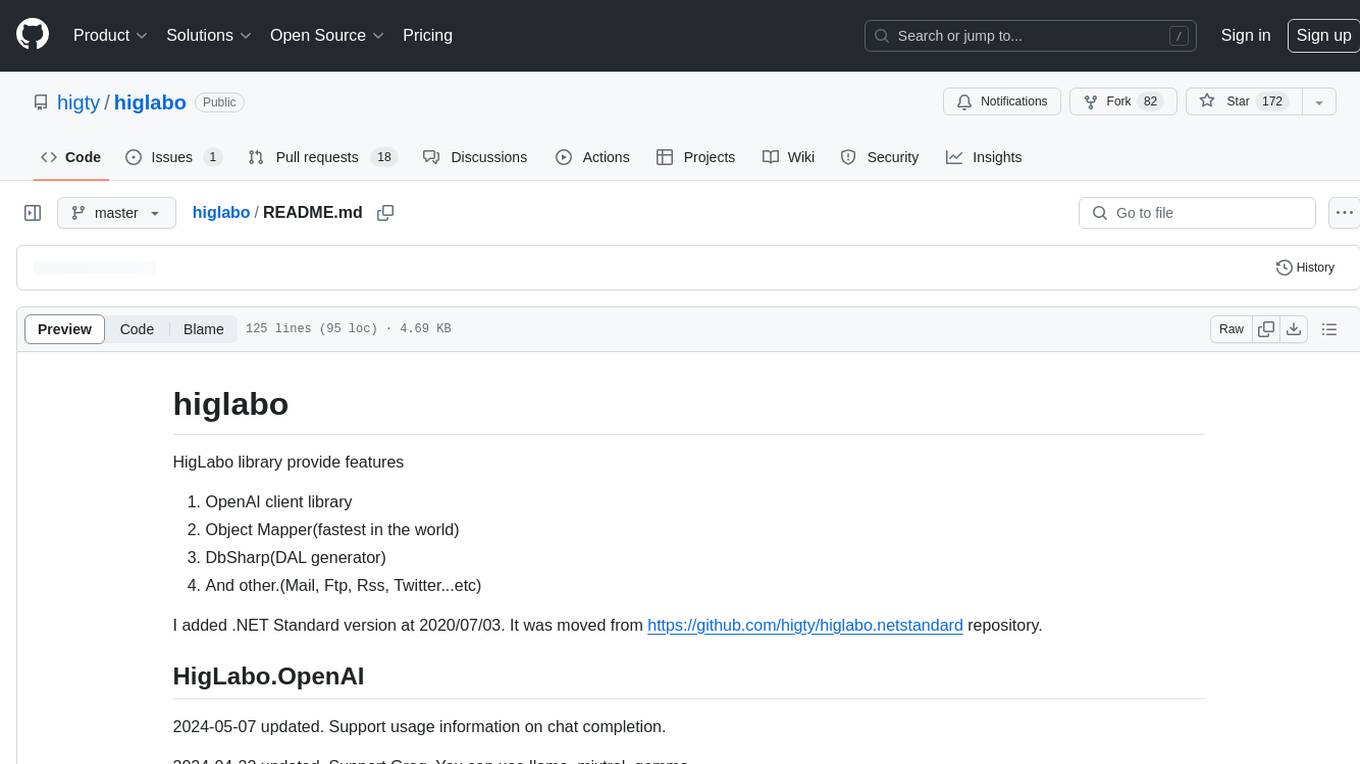Expand the Product menu
1360x764 pixels.
click(x=110, y=35)
